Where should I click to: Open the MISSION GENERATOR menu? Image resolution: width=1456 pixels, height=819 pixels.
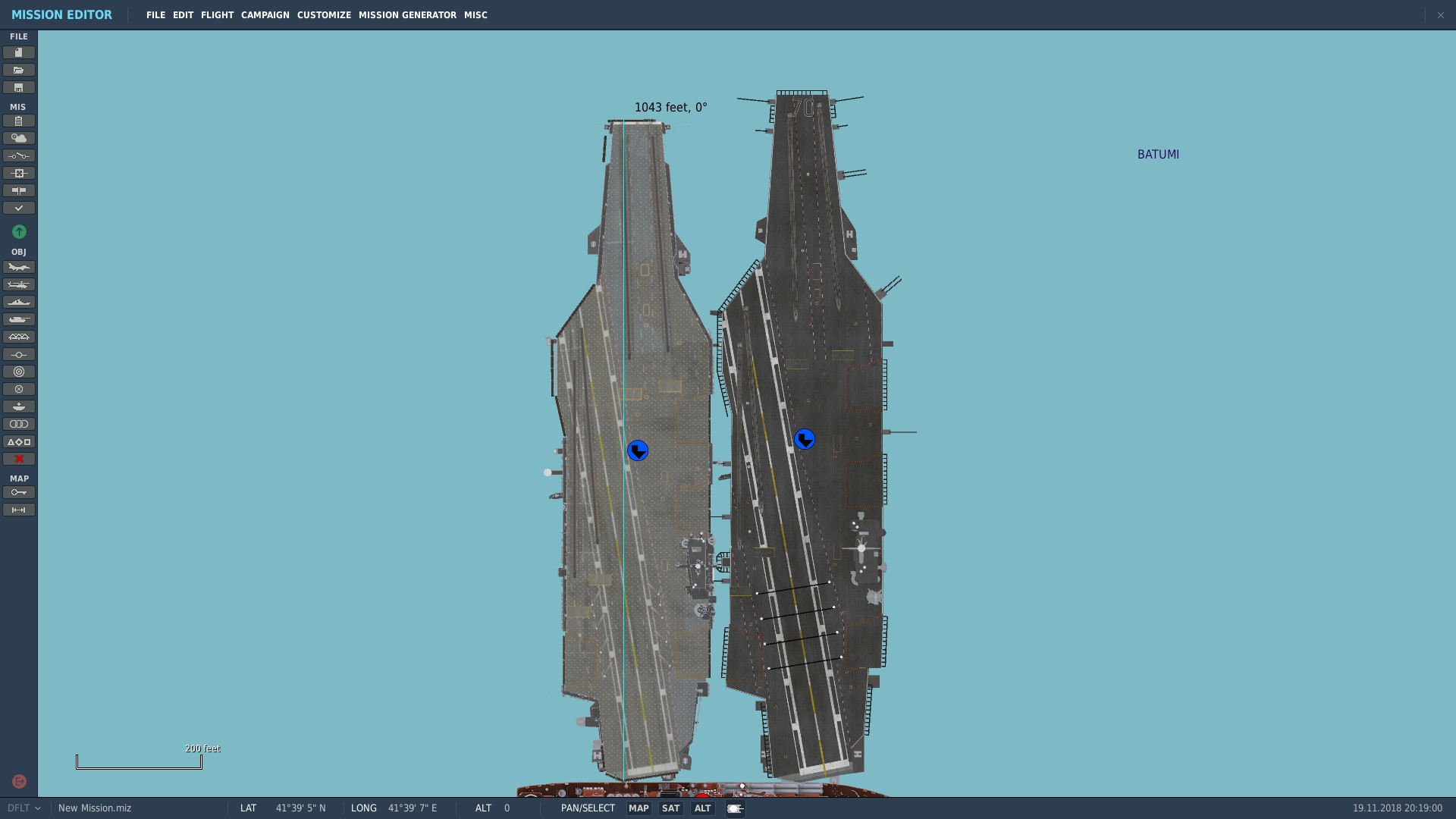(x=407, y=15)
